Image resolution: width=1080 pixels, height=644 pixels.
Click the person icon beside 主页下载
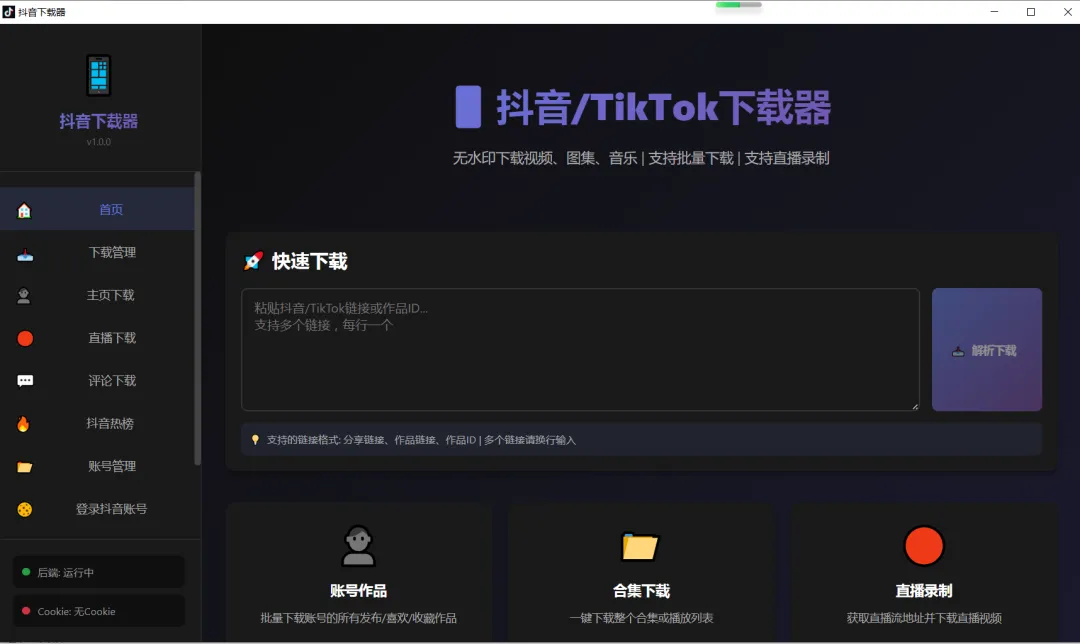pyautogui.click(x=24, y=296)
